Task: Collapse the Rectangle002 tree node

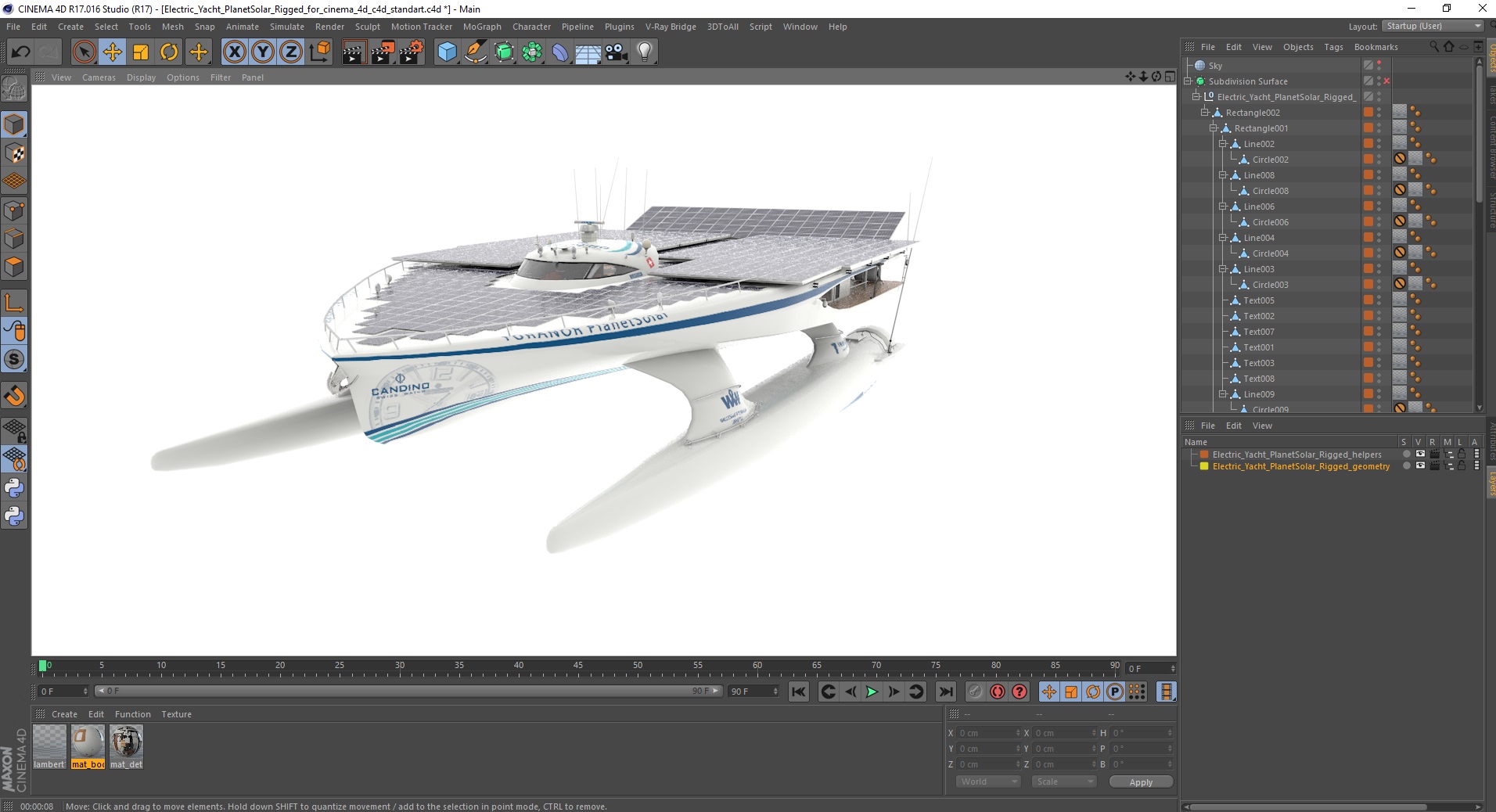Action: coord(1205,112)
